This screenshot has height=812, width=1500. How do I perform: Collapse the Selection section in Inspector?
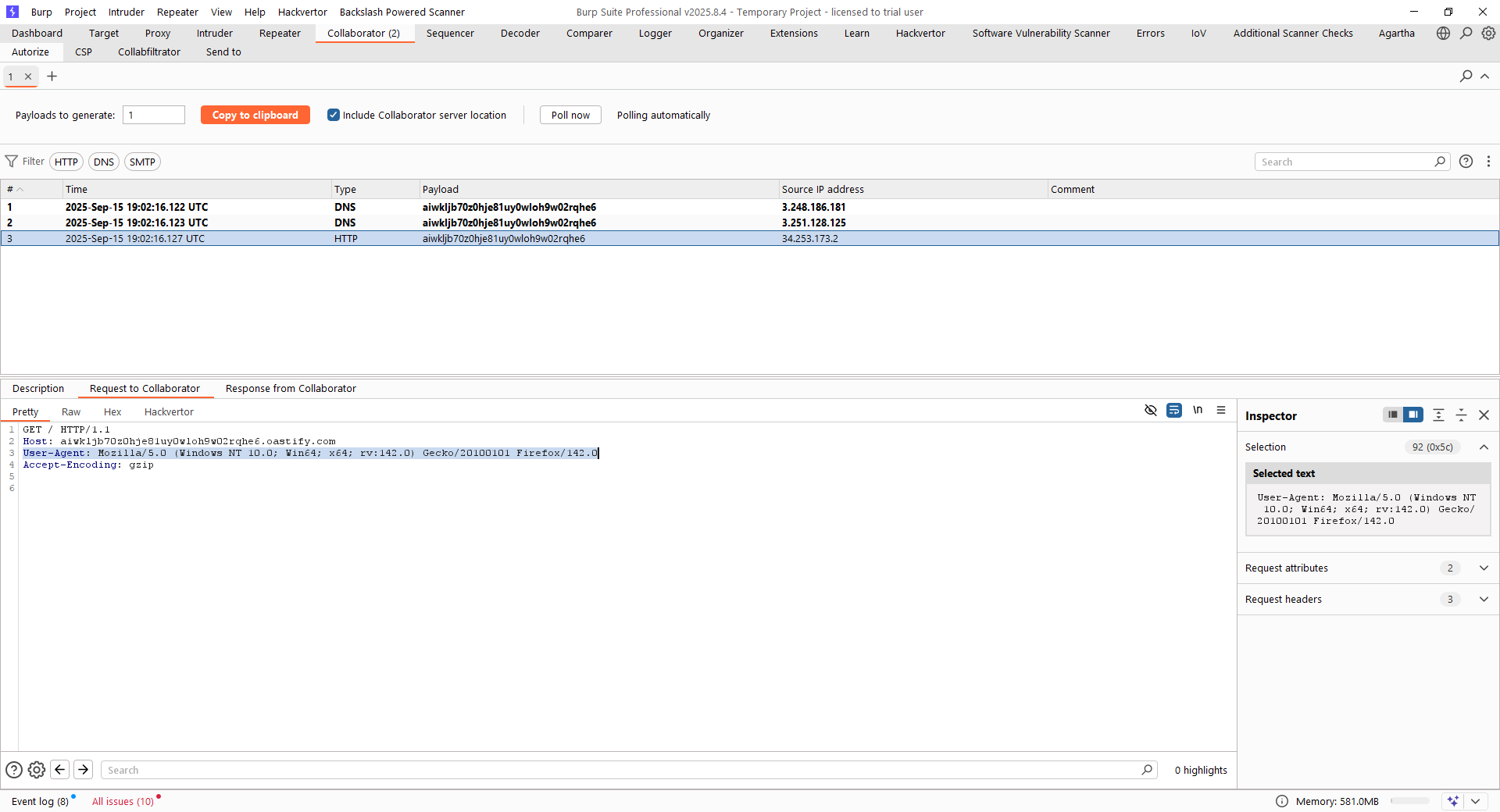tap(1484, 447)
